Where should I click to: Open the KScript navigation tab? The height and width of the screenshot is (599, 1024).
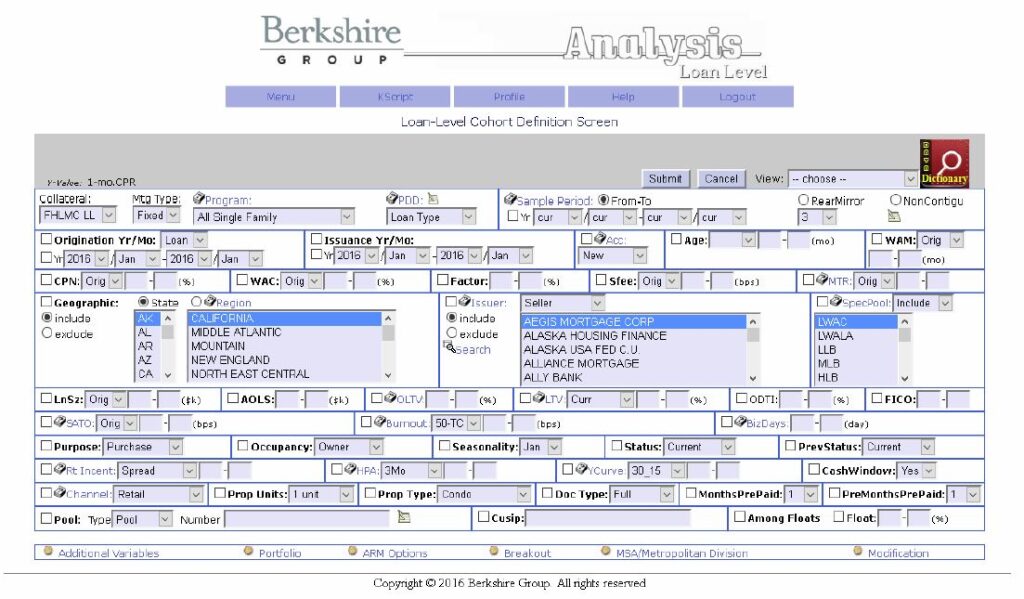pyautogui.click(x=395, y=97)
